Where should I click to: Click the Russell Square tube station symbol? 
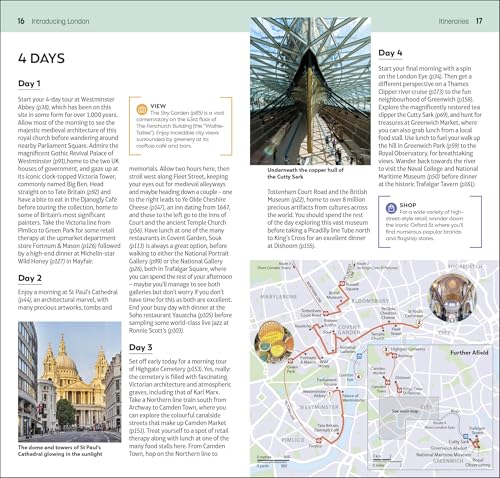[x=342, y=284]
